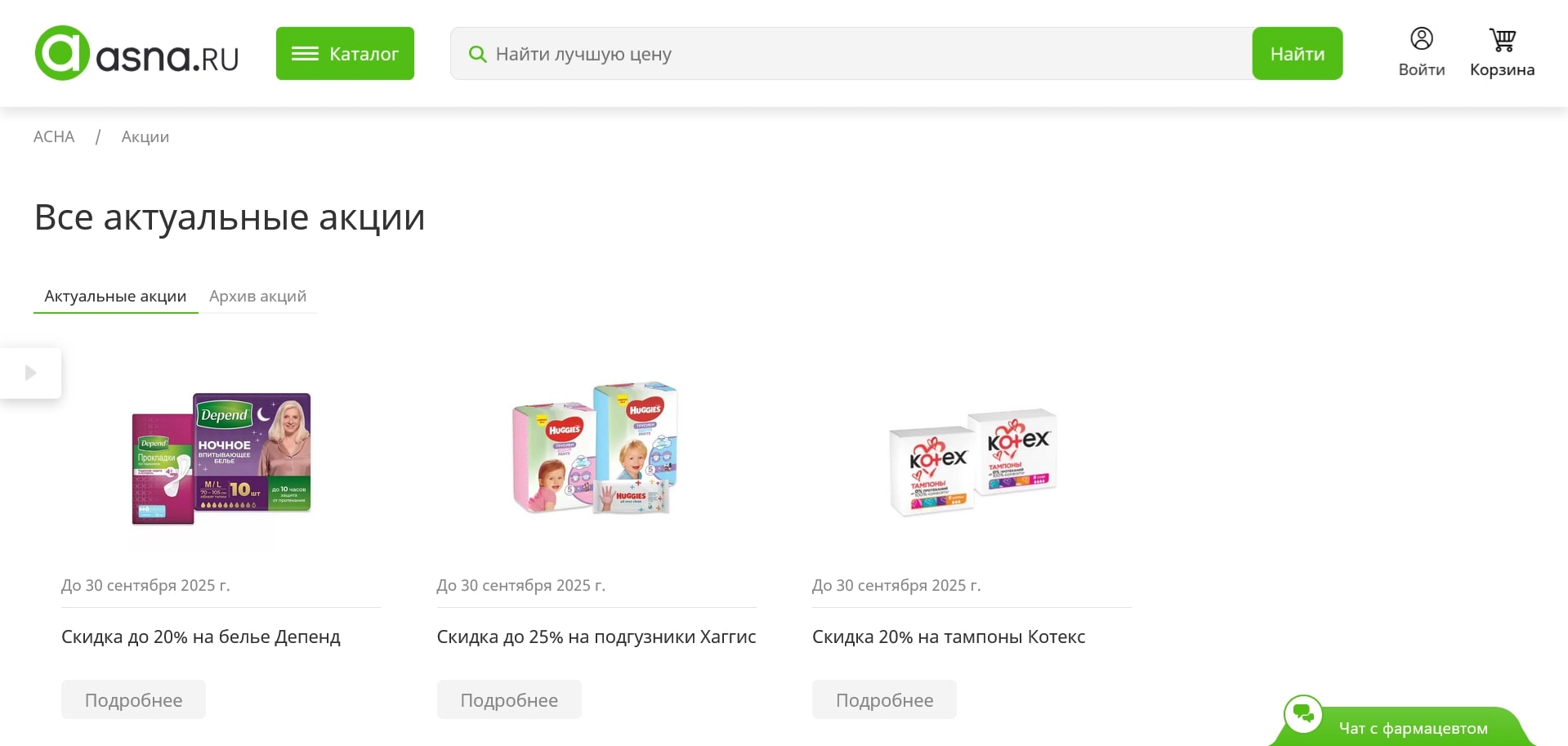Click Подробнее under Депенд discount

pyautogui.click(x=133, y=699)
